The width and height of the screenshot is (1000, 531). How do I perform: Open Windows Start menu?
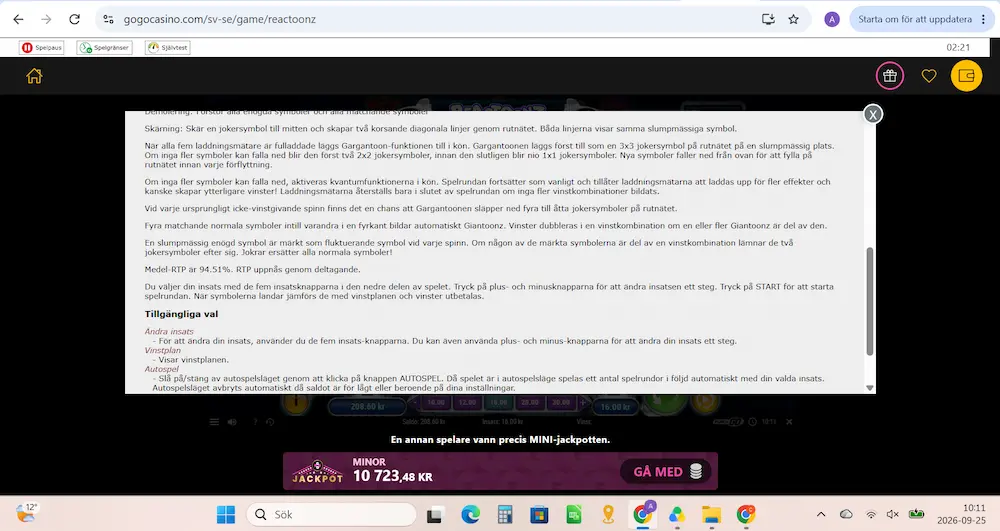226,514
